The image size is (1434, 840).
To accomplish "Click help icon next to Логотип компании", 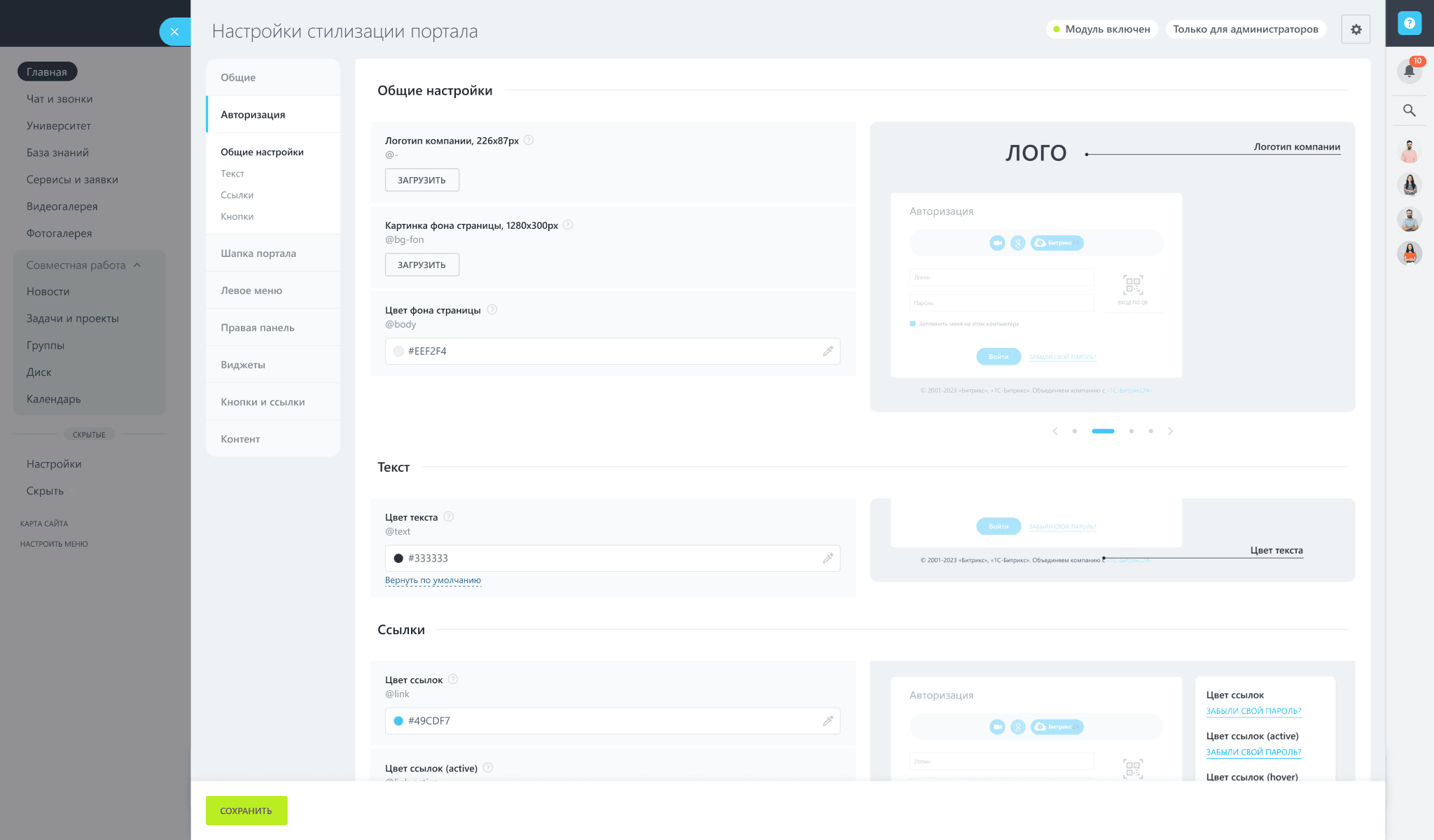I will pyautogui.click(x=529, y=140).
